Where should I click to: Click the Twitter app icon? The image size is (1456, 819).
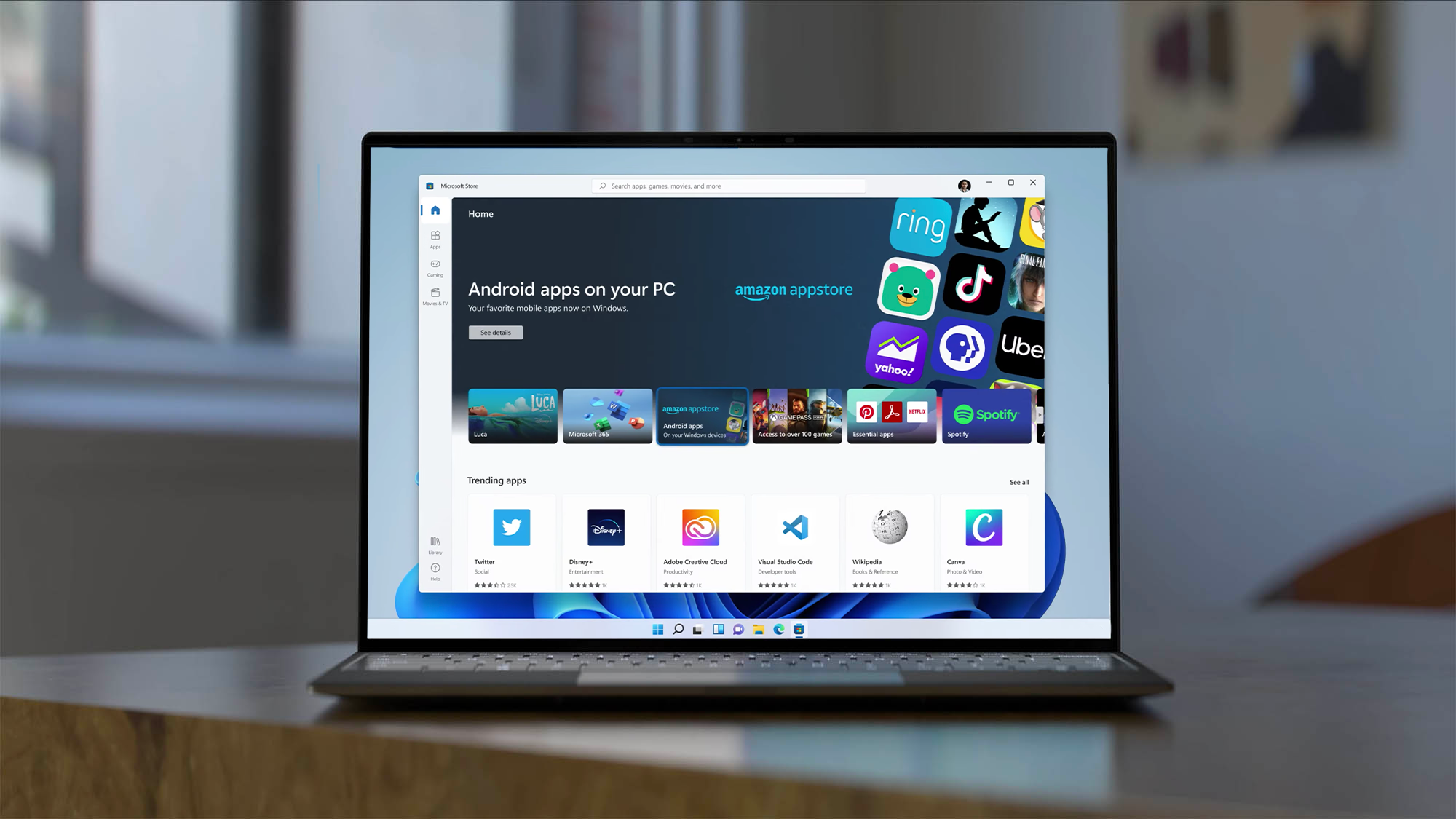click(511, 527)
